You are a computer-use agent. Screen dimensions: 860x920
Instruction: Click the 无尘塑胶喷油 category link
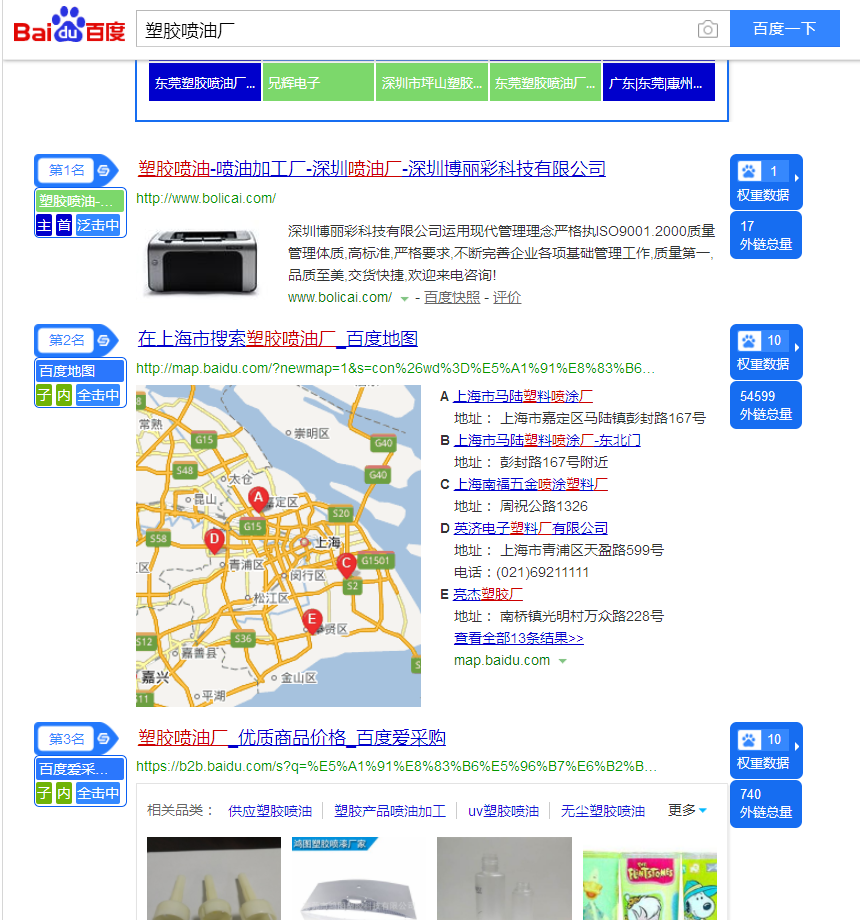coord(602,811)
